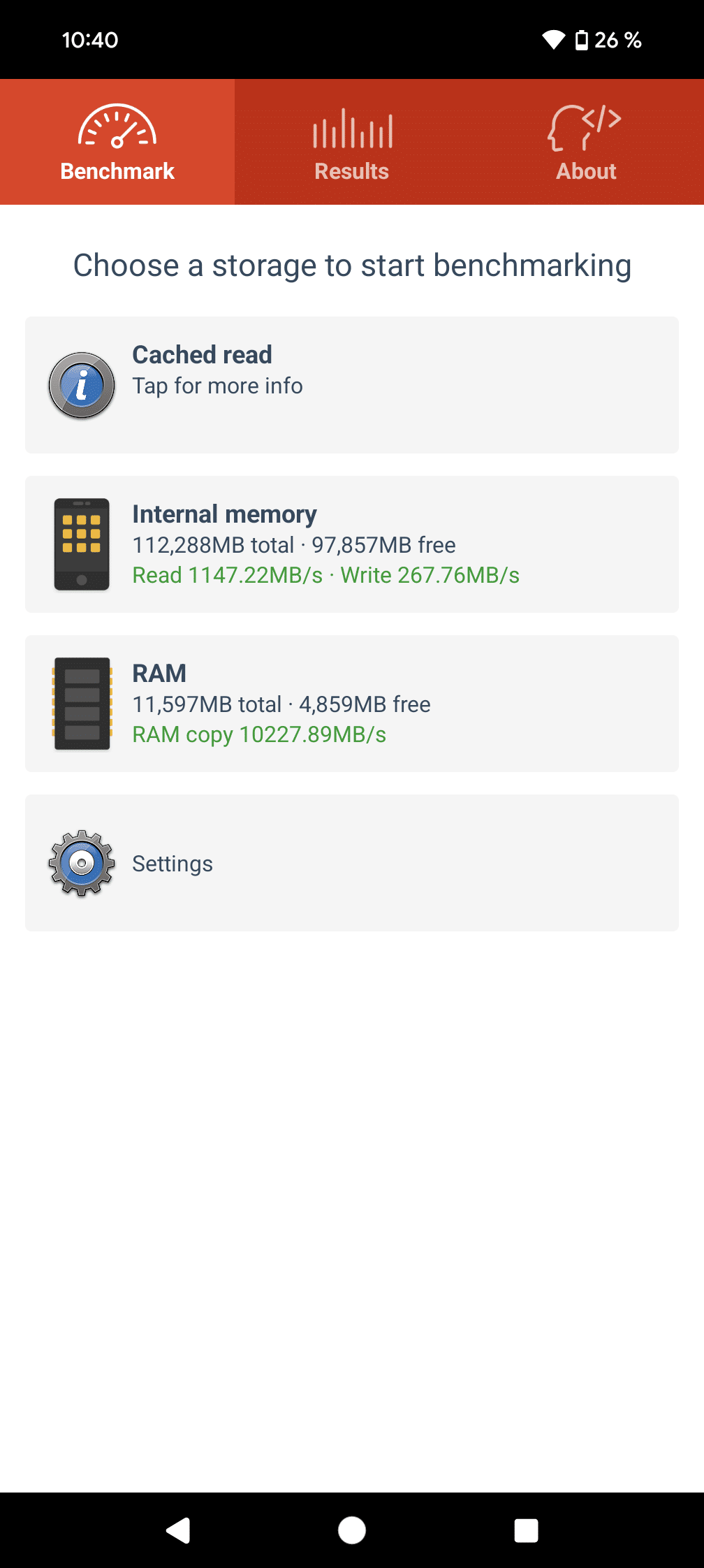Tap the bar chart Results icon
Viewport: 704px width, 1568px height.
(352, 129)
